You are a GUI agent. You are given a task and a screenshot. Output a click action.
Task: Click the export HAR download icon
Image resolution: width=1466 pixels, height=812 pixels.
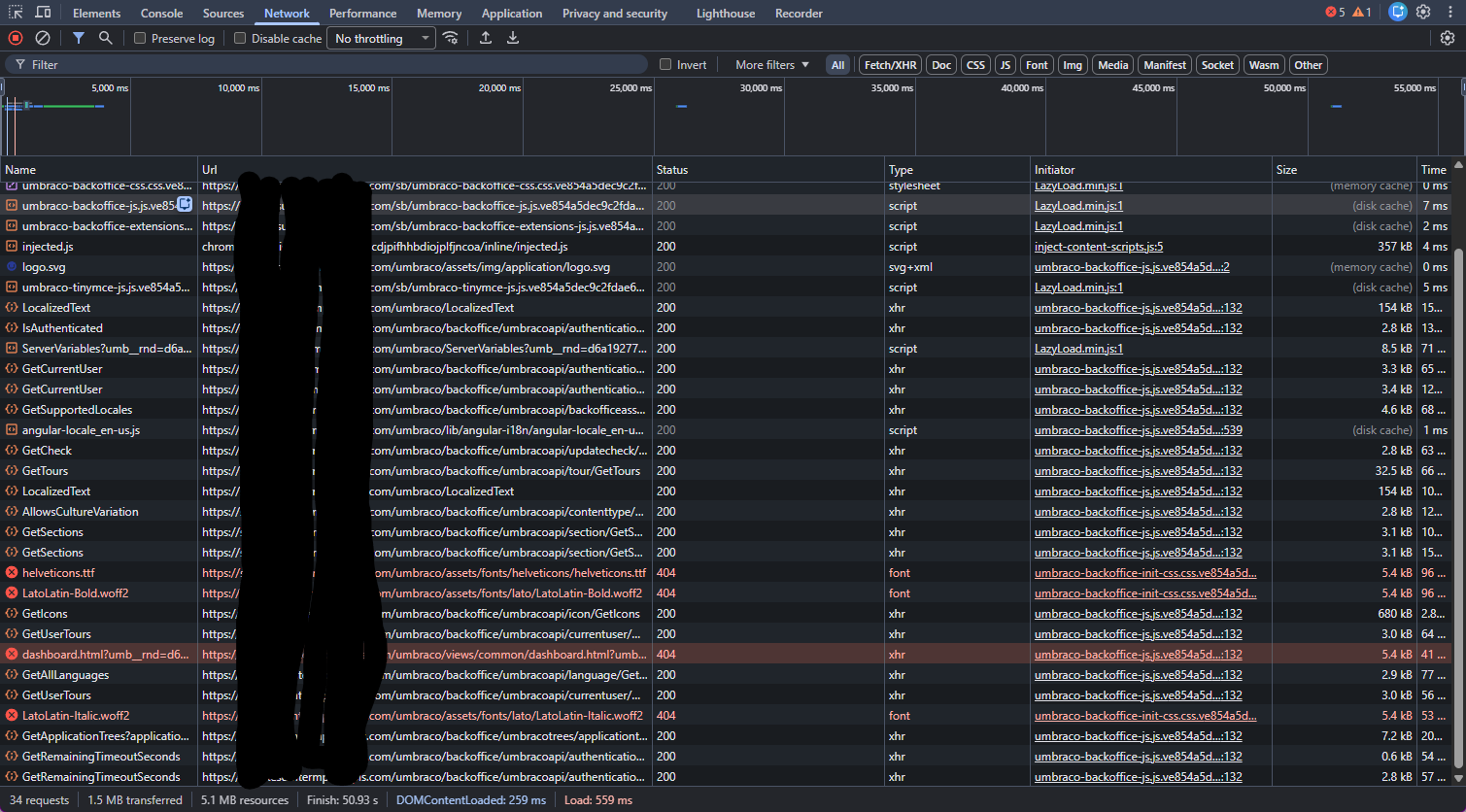(x=513, y=38)
